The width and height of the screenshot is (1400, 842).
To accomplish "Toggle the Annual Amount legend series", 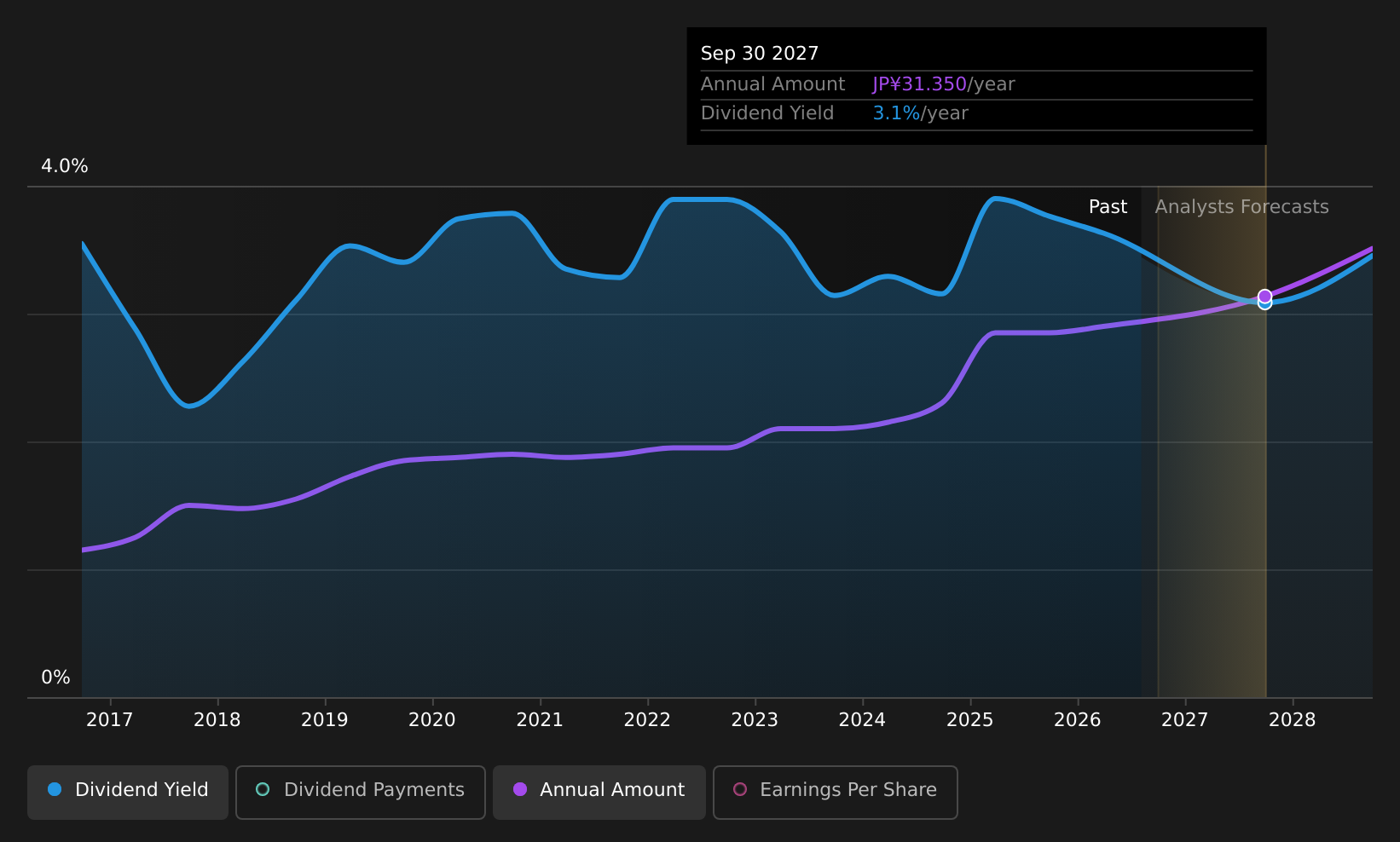I will (599, 793).
